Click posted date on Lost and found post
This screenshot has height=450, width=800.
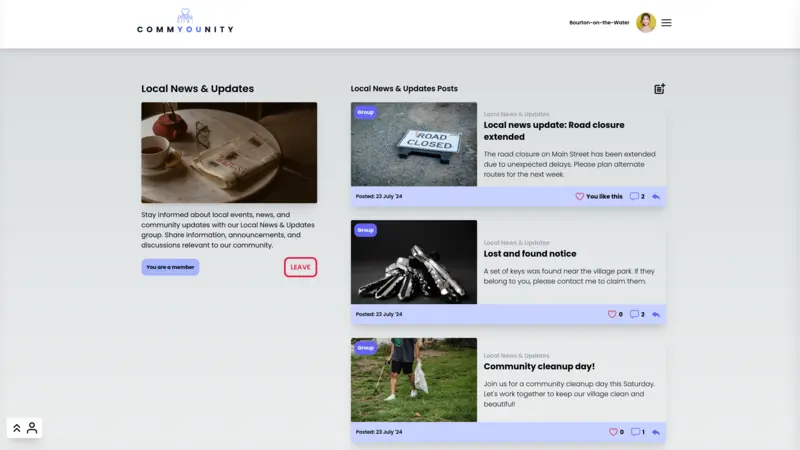pos(379,314)
